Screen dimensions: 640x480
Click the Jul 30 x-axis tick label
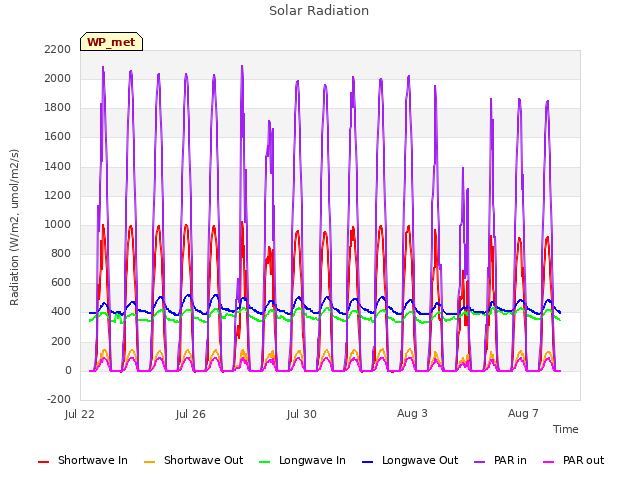pos(302,414)
